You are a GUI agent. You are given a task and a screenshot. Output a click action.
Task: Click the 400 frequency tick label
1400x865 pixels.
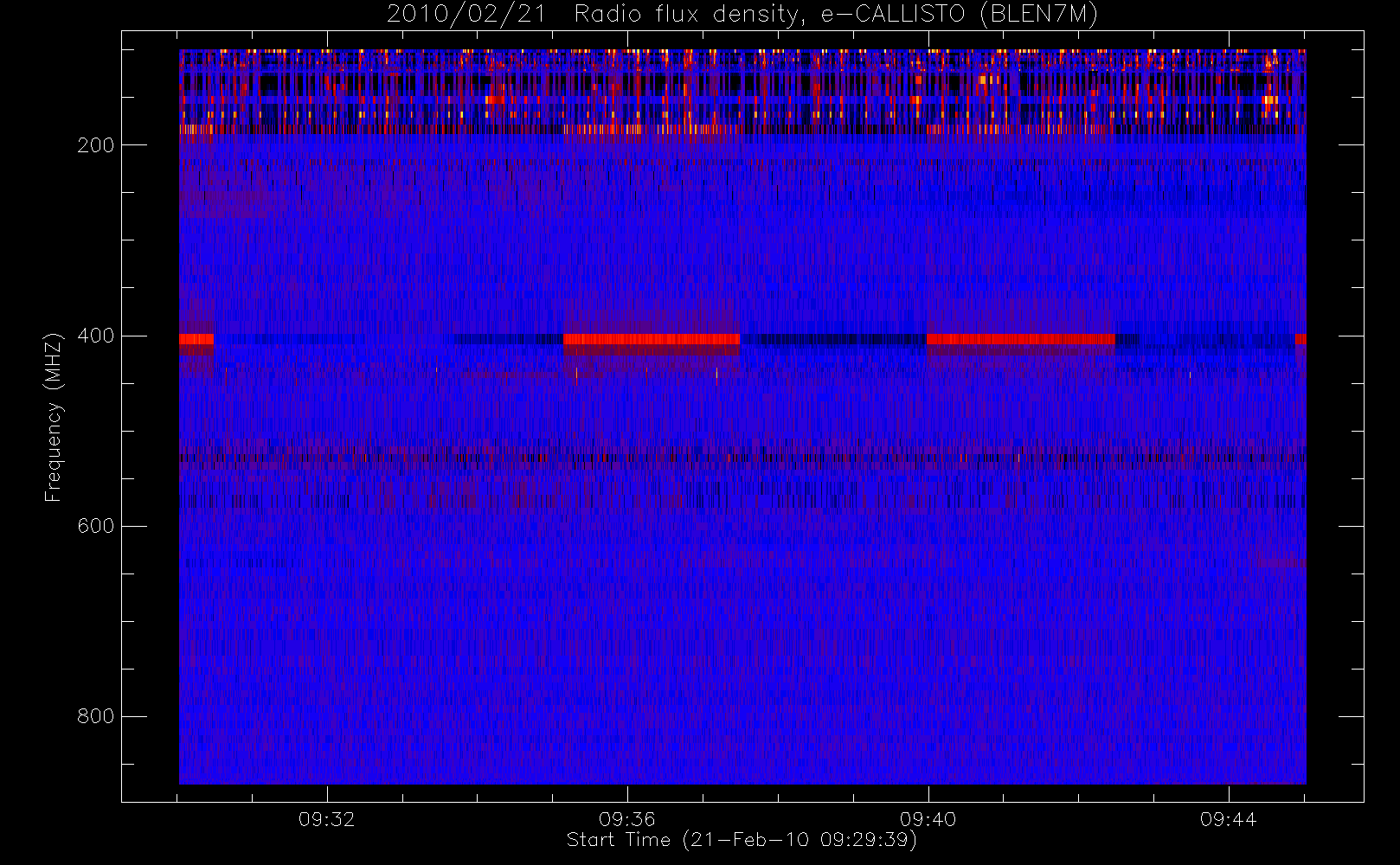[x=95, y=336]
